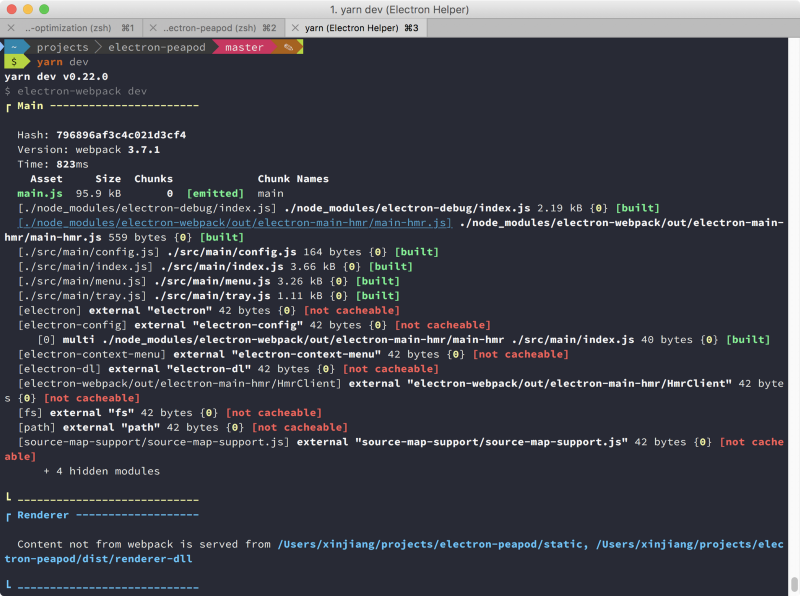Click the '/Users/xinjiang/projects/electron-peapod/static,' path

(x=433, y=544)
